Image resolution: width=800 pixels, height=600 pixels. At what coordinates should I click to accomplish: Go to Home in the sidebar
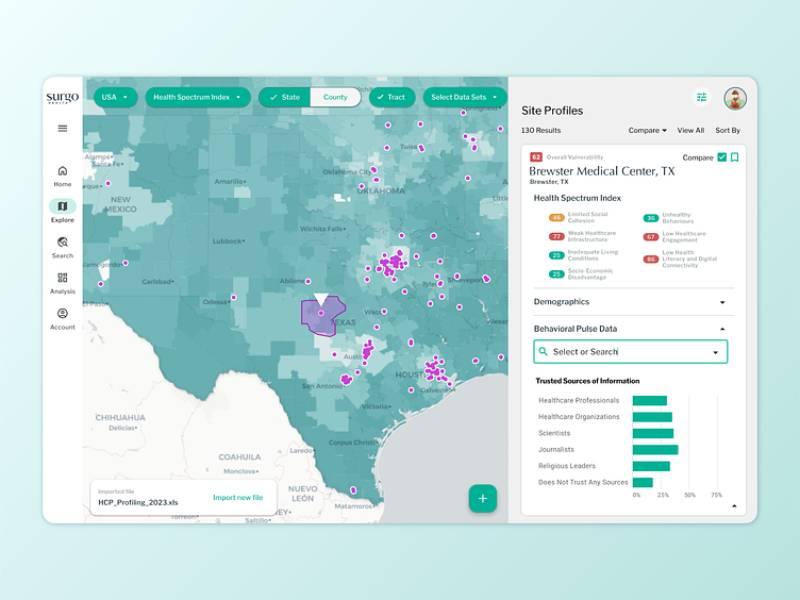(62, 176)
